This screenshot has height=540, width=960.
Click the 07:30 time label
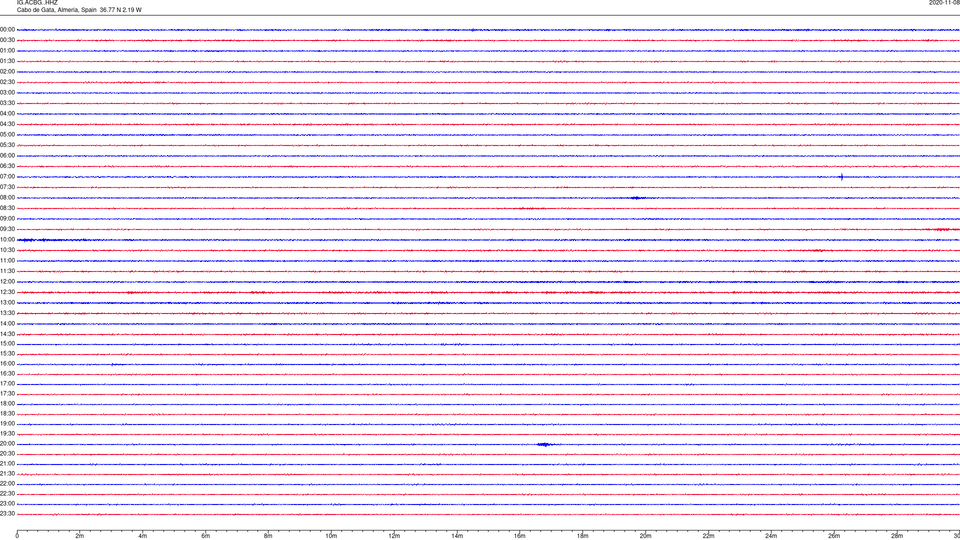tap(7, 187)
